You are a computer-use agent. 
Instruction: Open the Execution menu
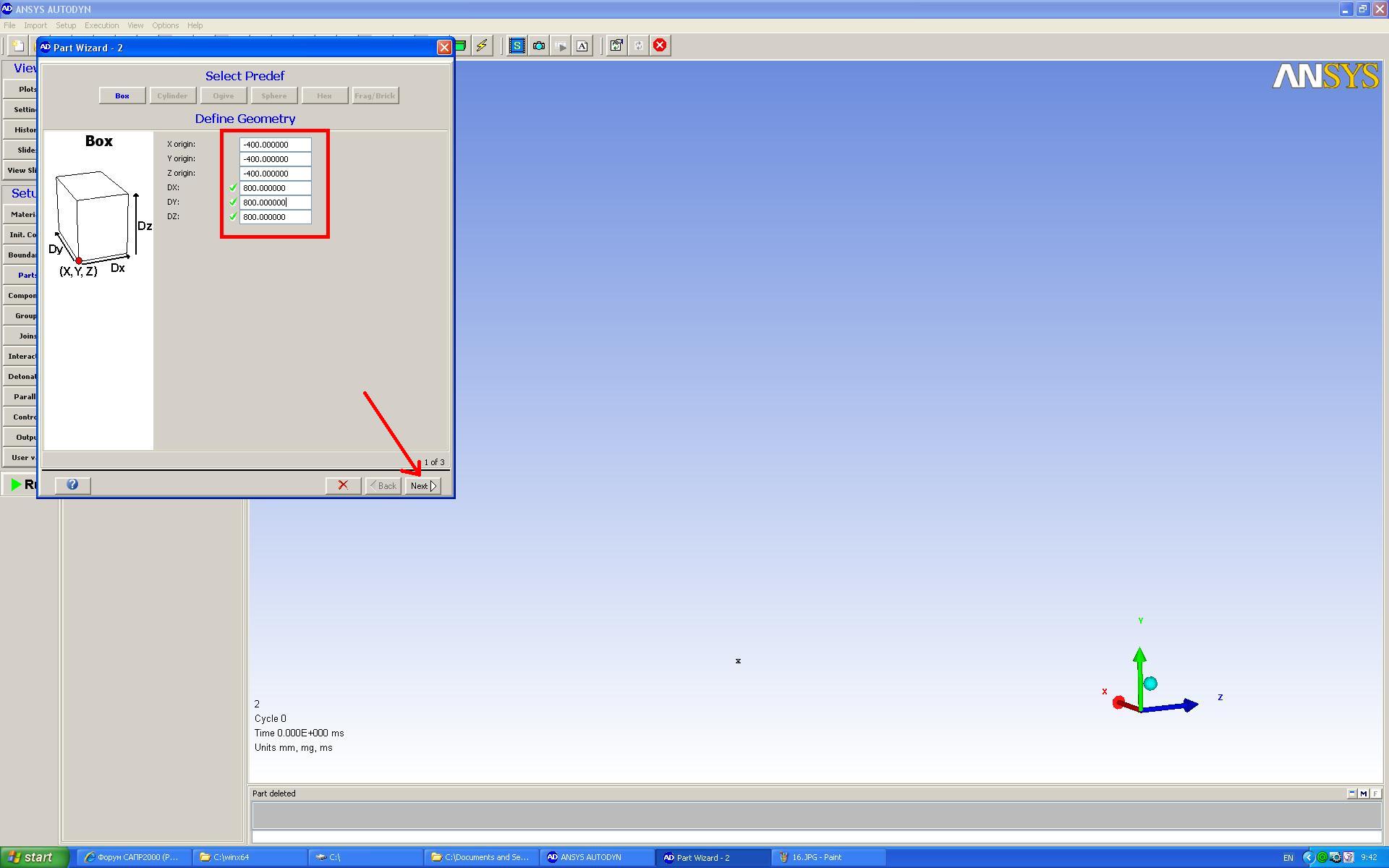coord(101,25)
